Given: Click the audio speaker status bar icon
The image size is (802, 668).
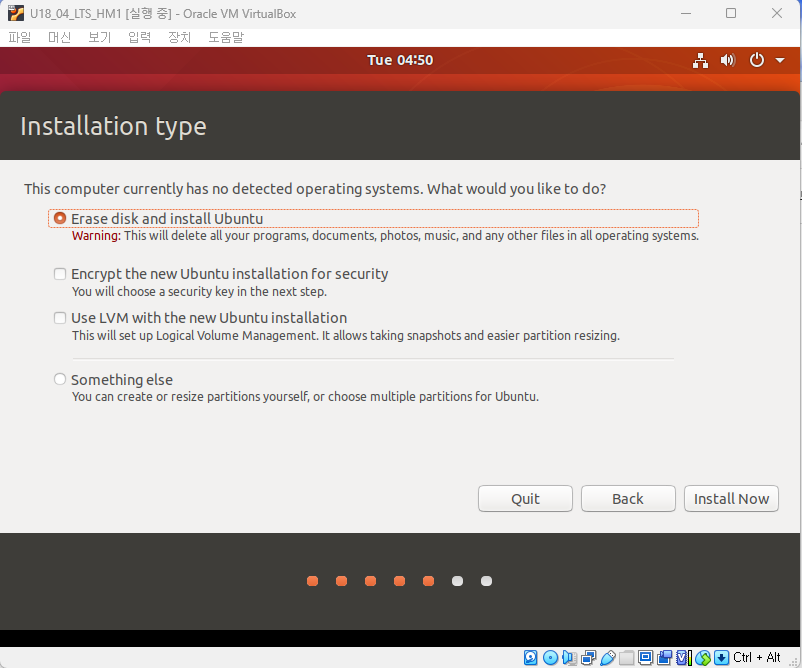Looking at the screenshot, I should point(569,657).
